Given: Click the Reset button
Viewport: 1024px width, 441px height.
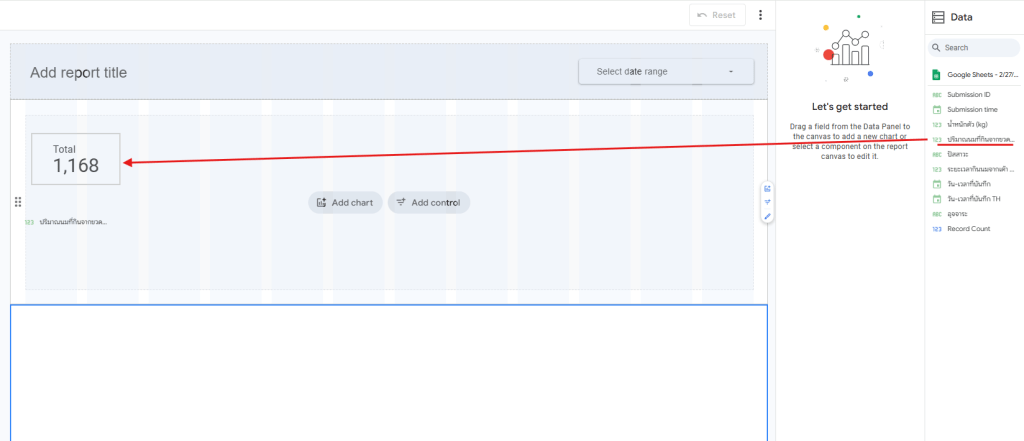Looking at the screenshot, I should 717,15.
